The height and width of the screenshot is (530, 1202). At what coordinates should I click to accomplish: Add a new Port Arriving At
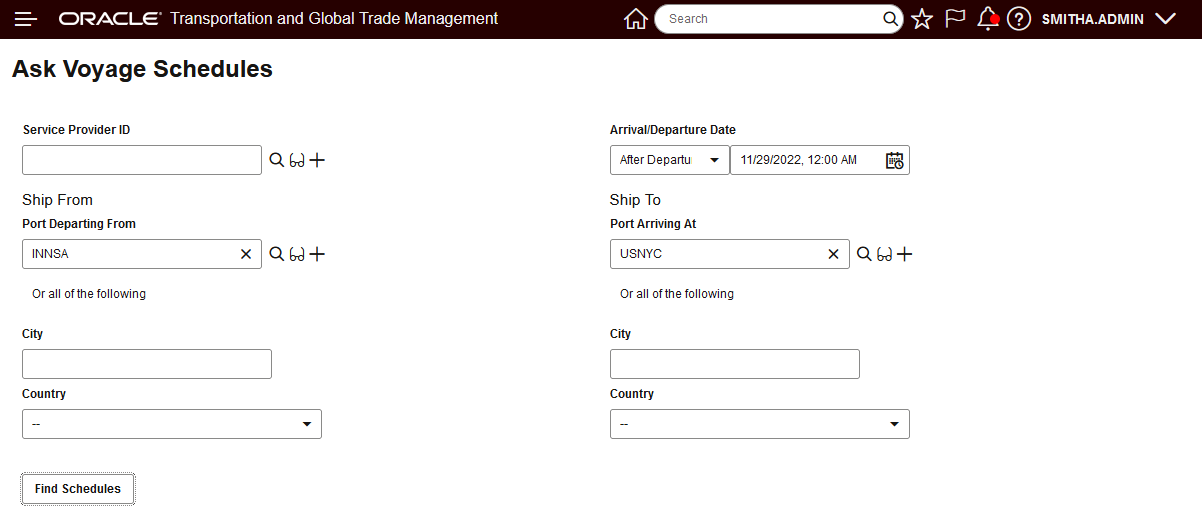904,254
